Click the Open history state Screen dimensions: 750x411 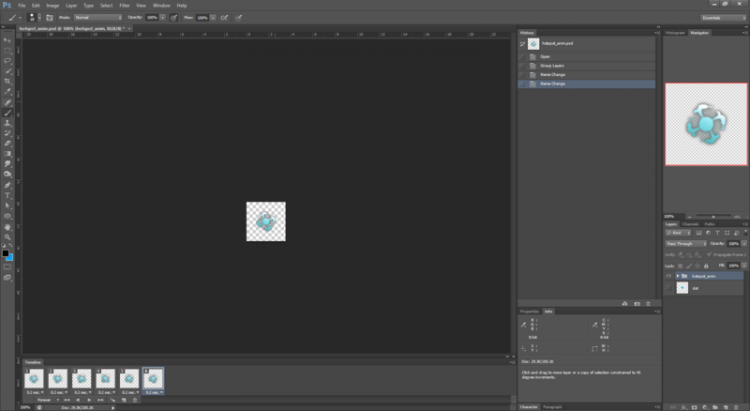tap(546, 56)
